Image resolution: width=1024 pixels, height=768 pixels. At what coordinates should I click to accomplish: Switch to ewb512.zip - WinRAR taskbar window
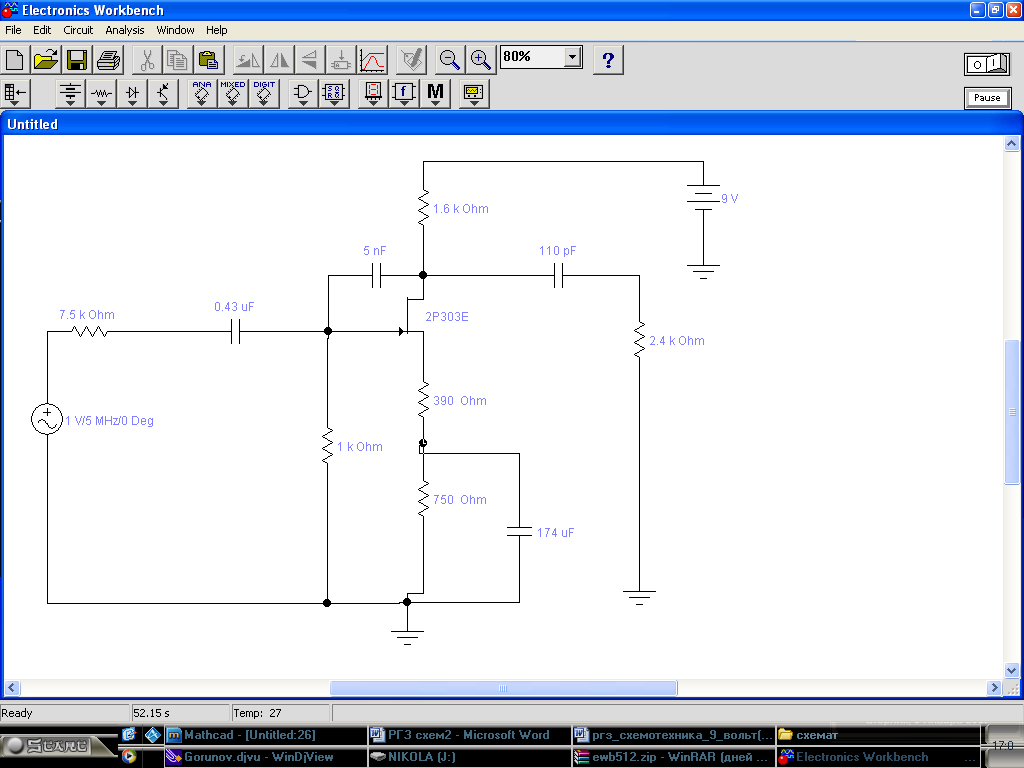point(673,757)
